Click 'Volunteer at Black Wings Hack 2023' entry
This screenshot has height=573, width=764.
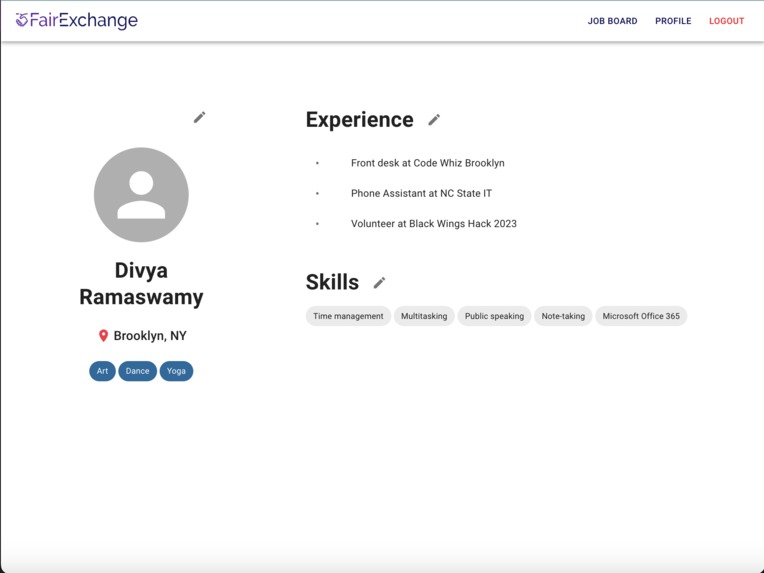pyautogui.click(x=434, y=224)
